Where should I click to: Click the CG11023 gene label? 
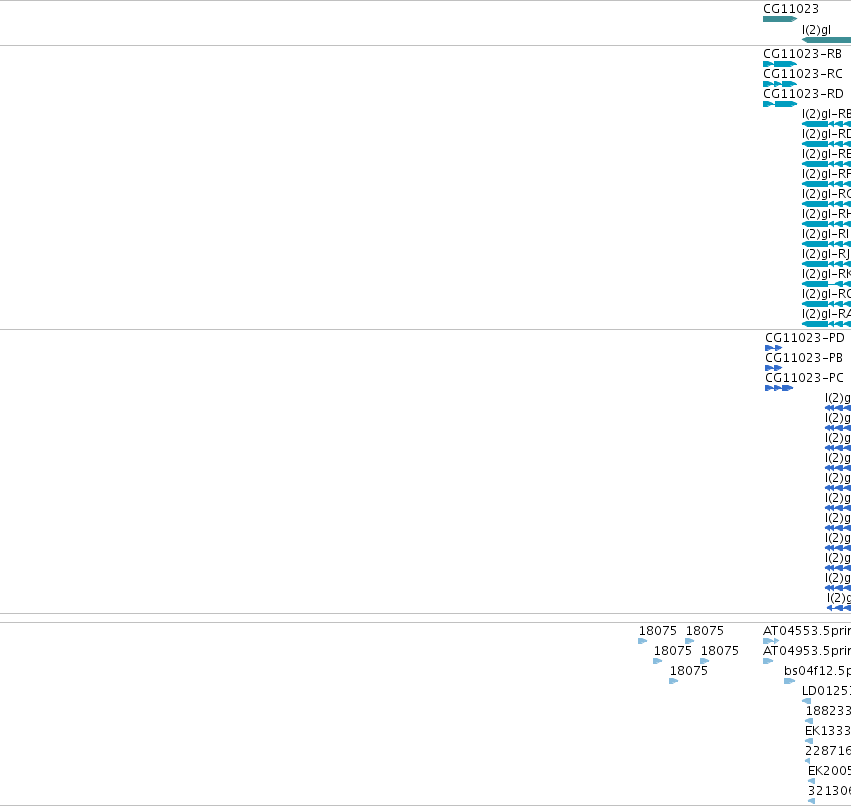point(790,9)
